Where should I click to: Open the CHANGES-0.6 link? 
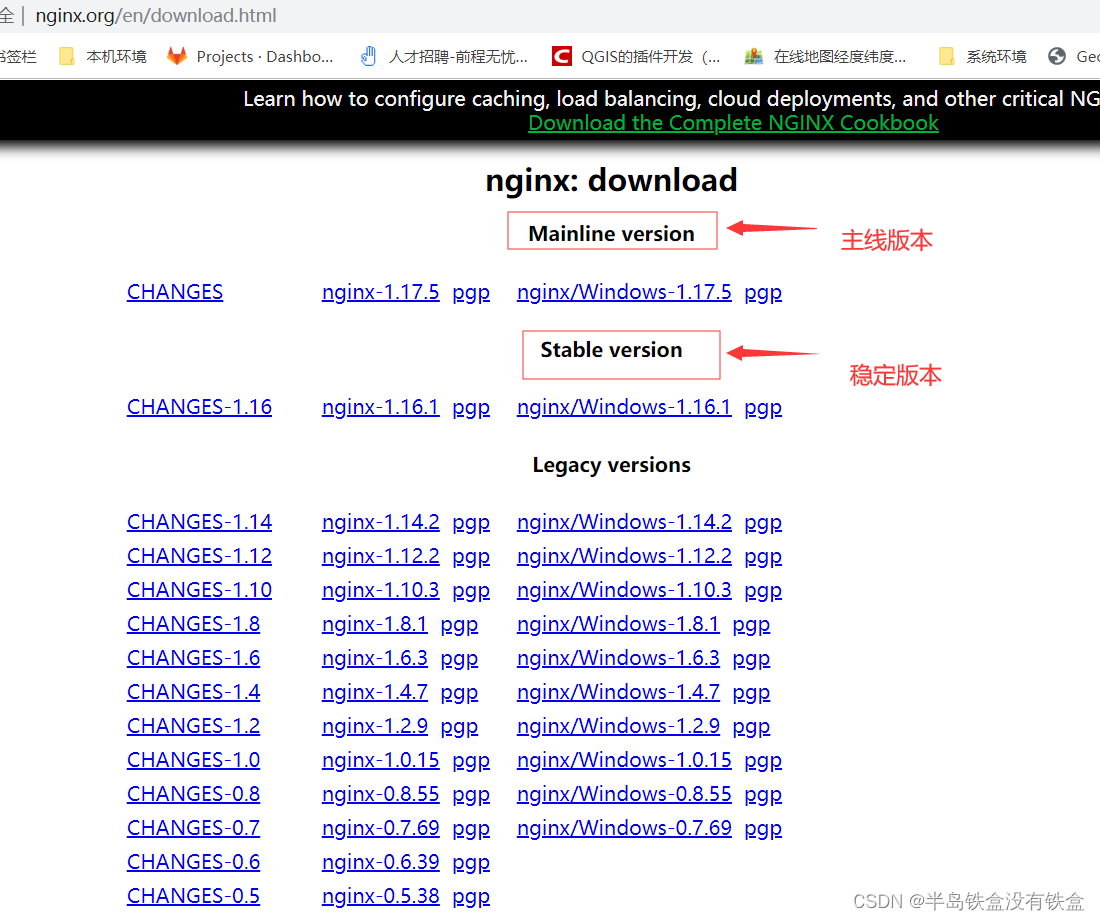(193, 862)
